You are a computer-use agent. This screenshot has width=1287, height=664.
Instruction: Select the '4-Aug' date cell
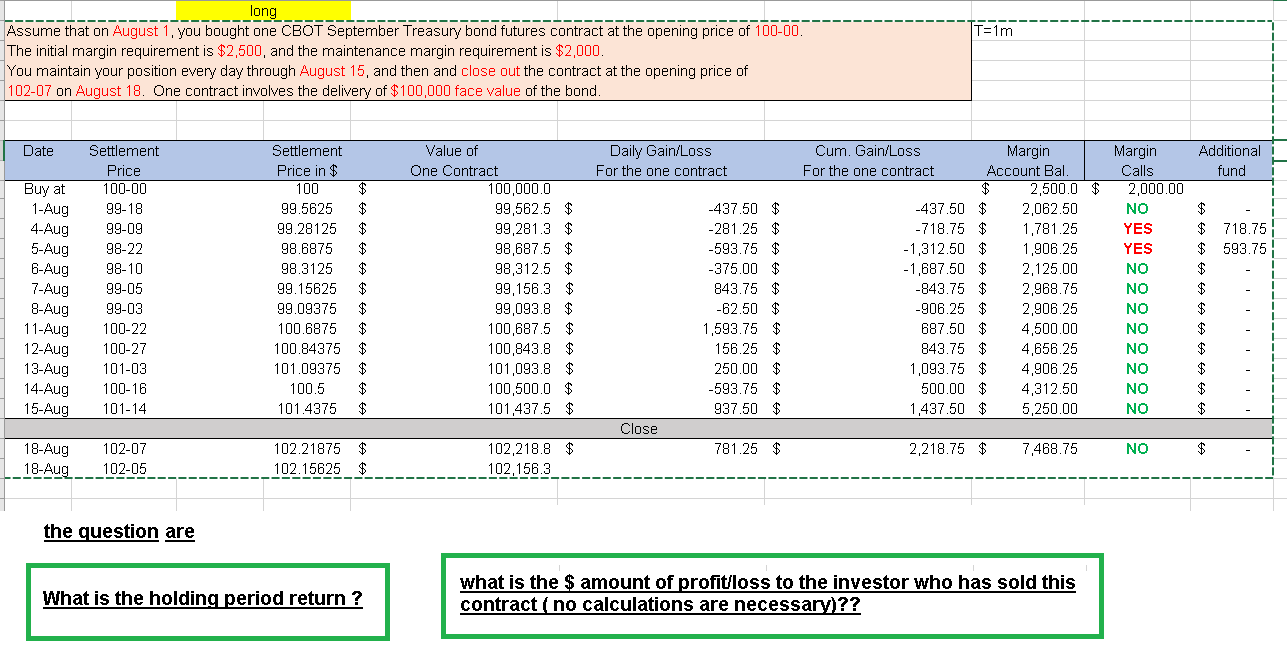coord(50,229)
